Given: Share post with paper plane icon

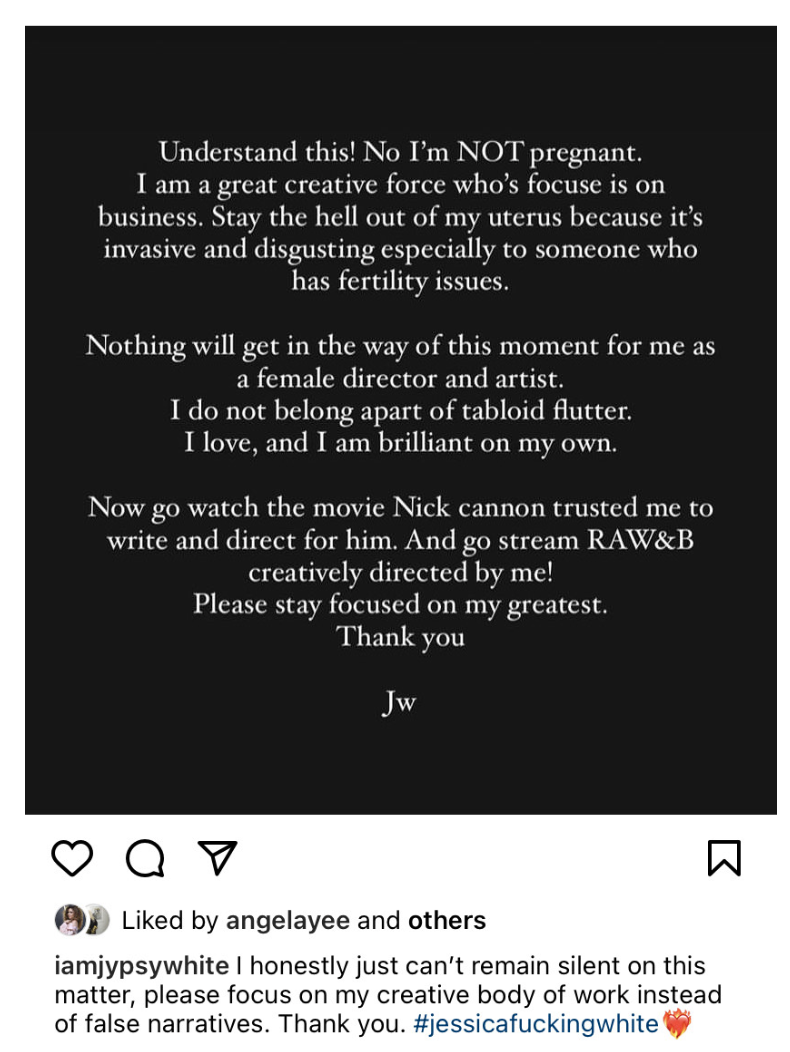Looking at the screenshot, I should pyautogui.click(x=217, y=857).
